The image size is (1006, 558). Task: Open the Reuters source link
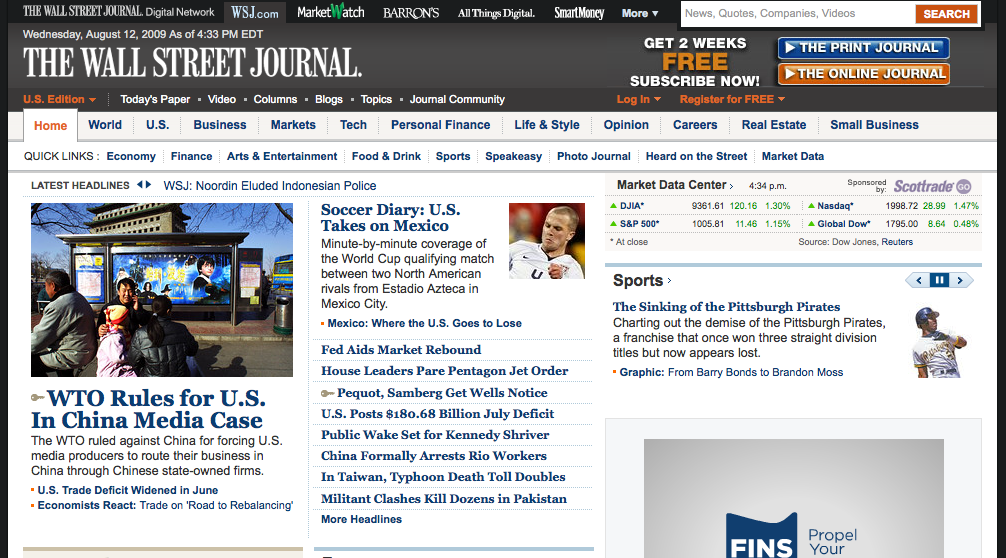[x=897, y=242]
